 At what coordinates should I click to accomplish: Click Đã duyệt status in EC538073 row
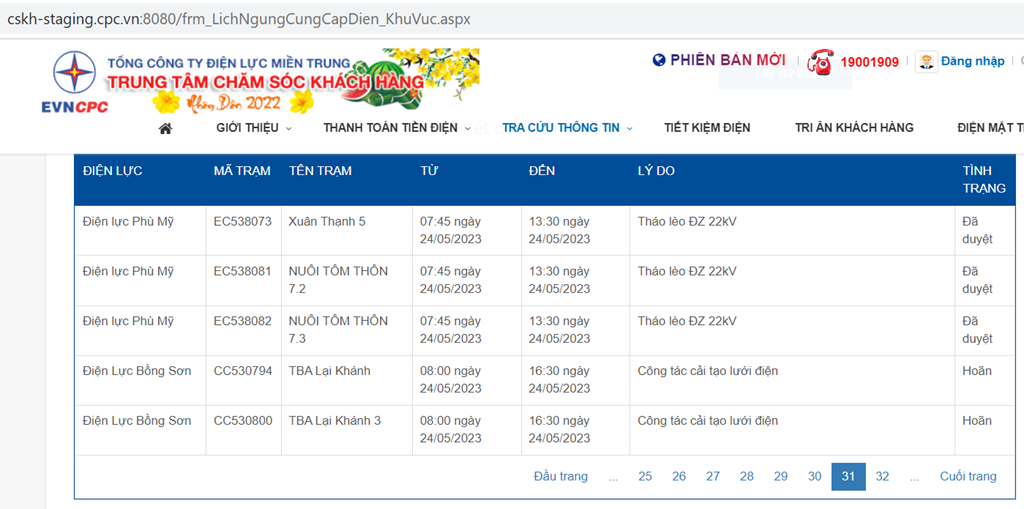(978, 230)
